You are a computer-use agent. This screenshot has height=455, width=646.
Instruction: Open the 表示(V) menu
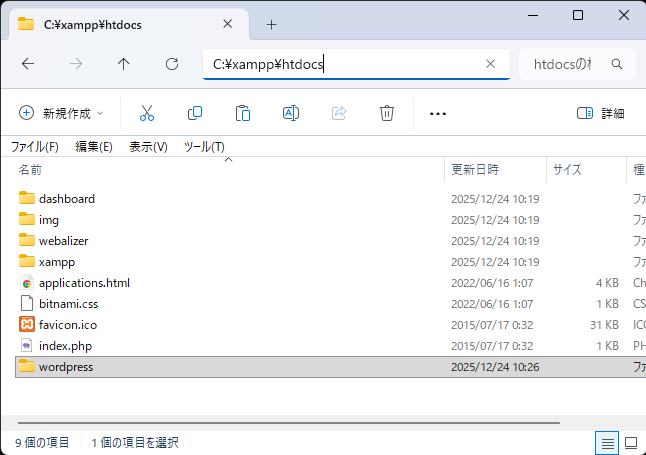(x=148, y=146)
